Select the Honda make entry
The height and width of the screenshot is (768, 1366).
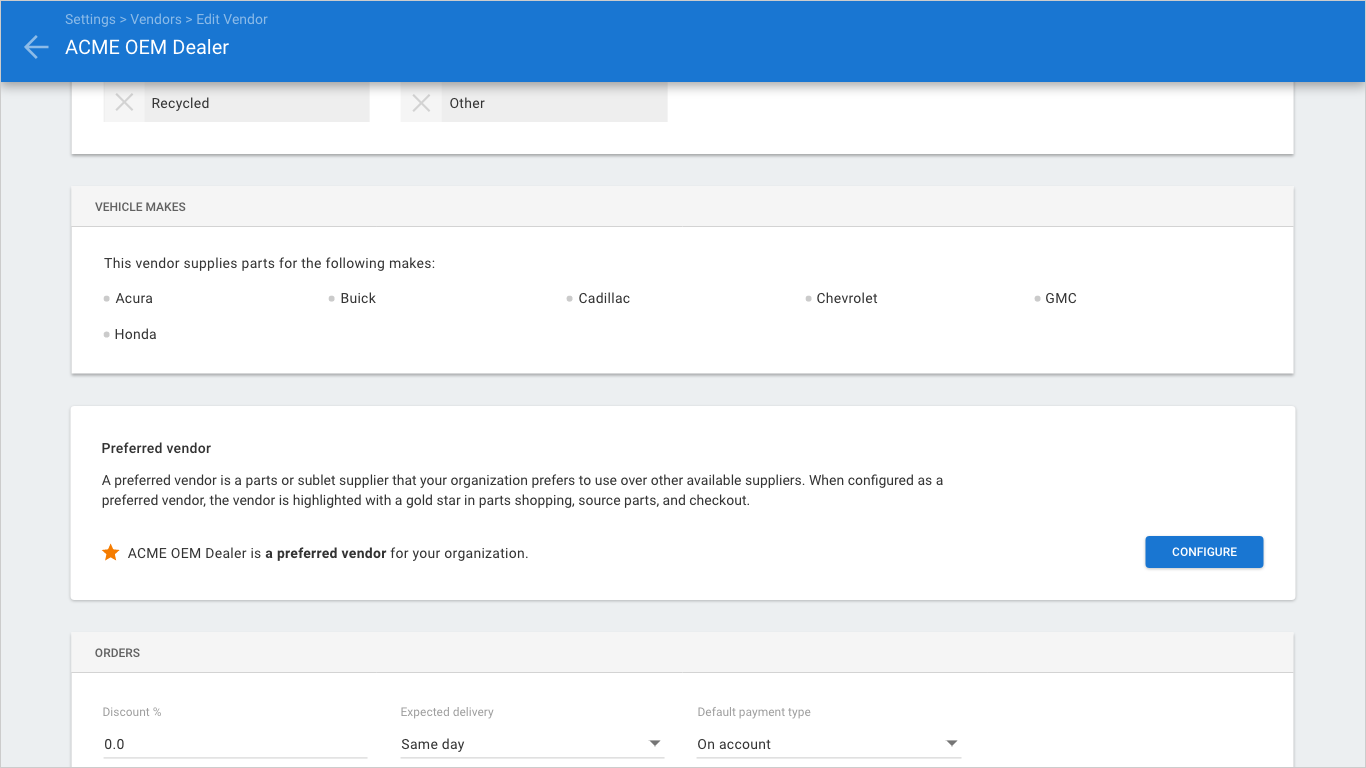[x=135, y=334]
